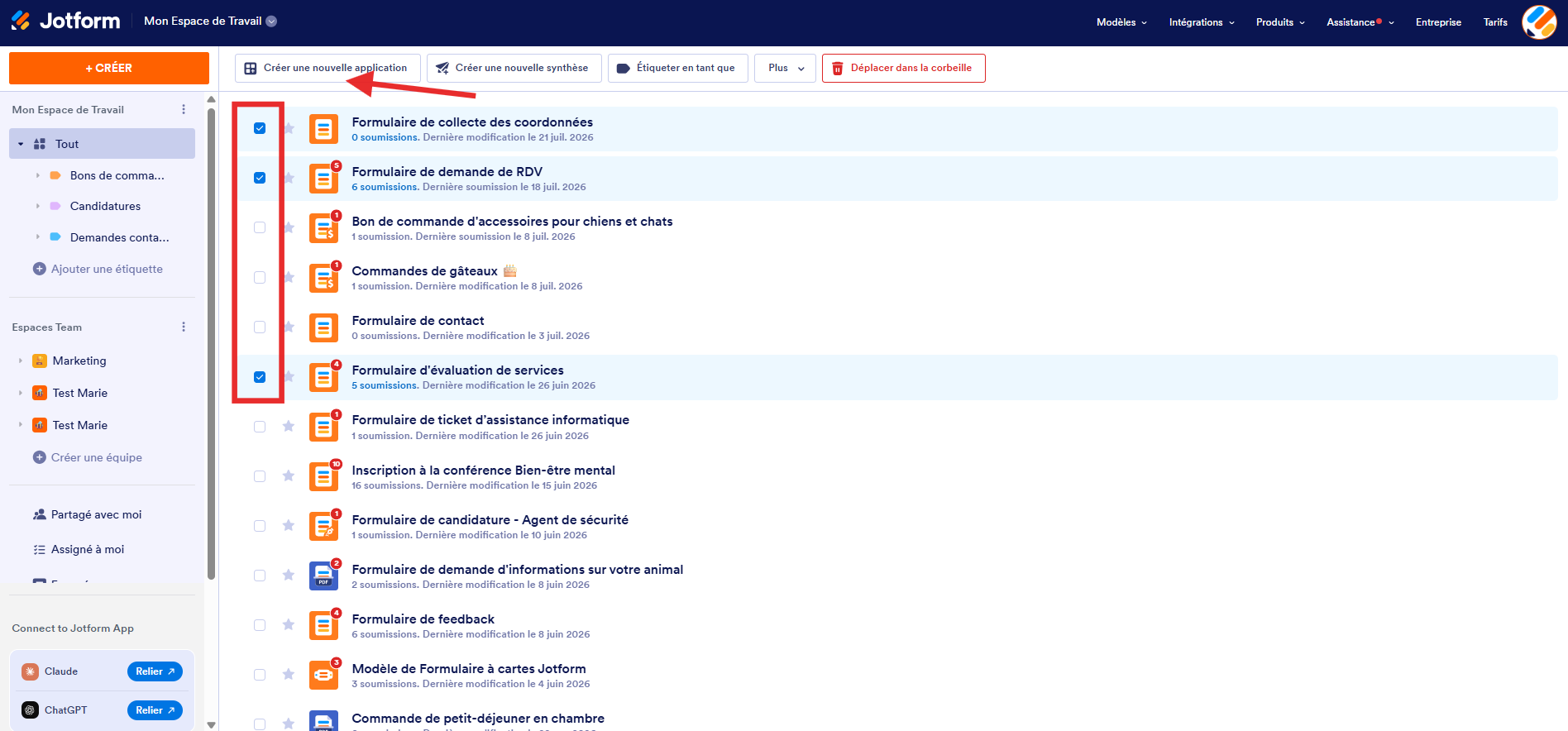1568x731 pixels.
Task: Click Étiqueter en tant que button
Action: point(677,68)
